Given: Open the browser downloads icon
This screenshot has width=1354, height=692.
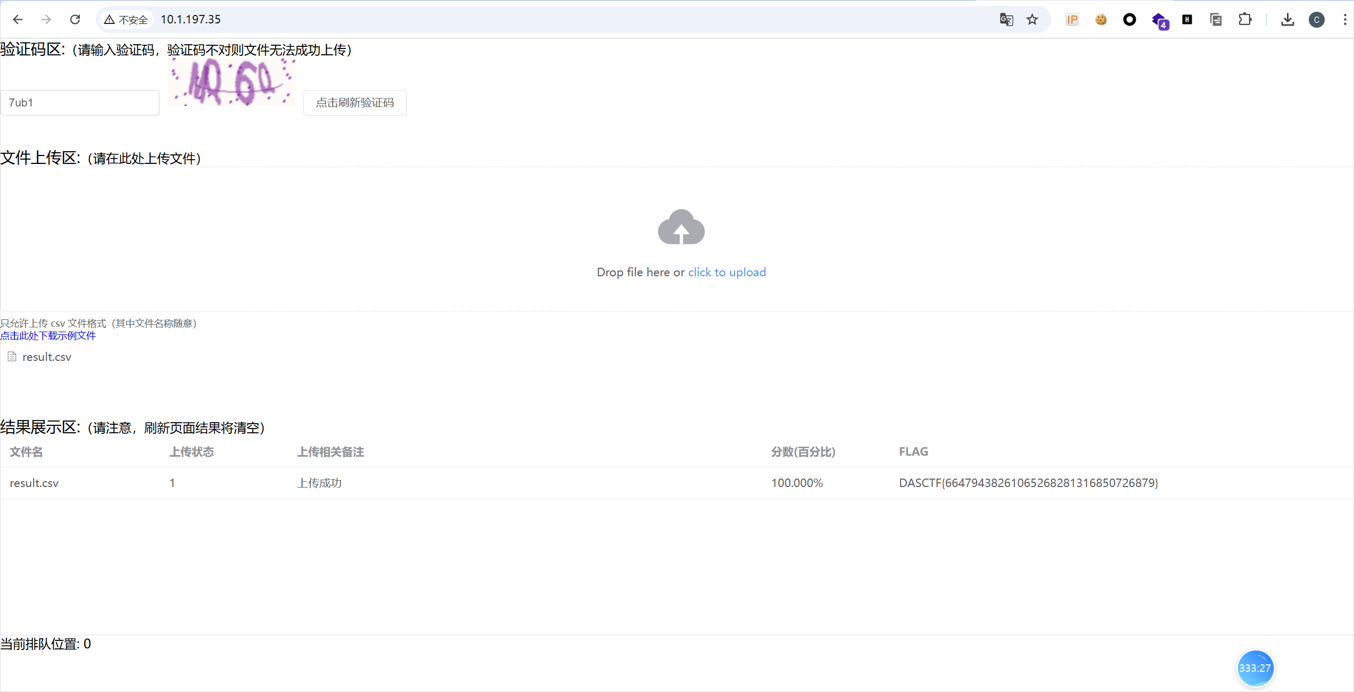Looking at the screenshot, I should click(x=1287, y=20).
